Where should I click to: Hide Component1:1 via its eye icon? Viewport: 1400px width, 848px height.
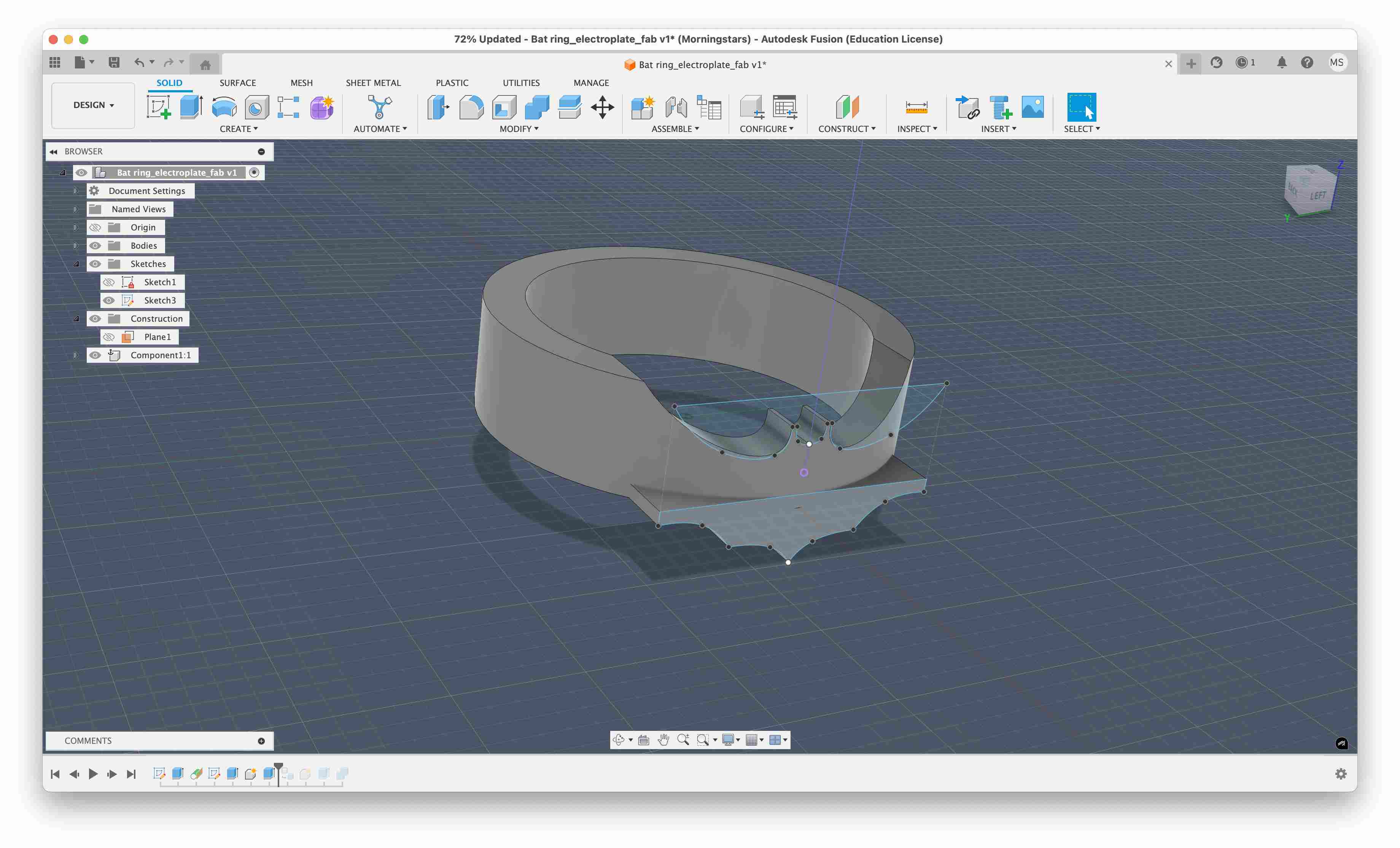pyautogui.click(x=95, y=355)
